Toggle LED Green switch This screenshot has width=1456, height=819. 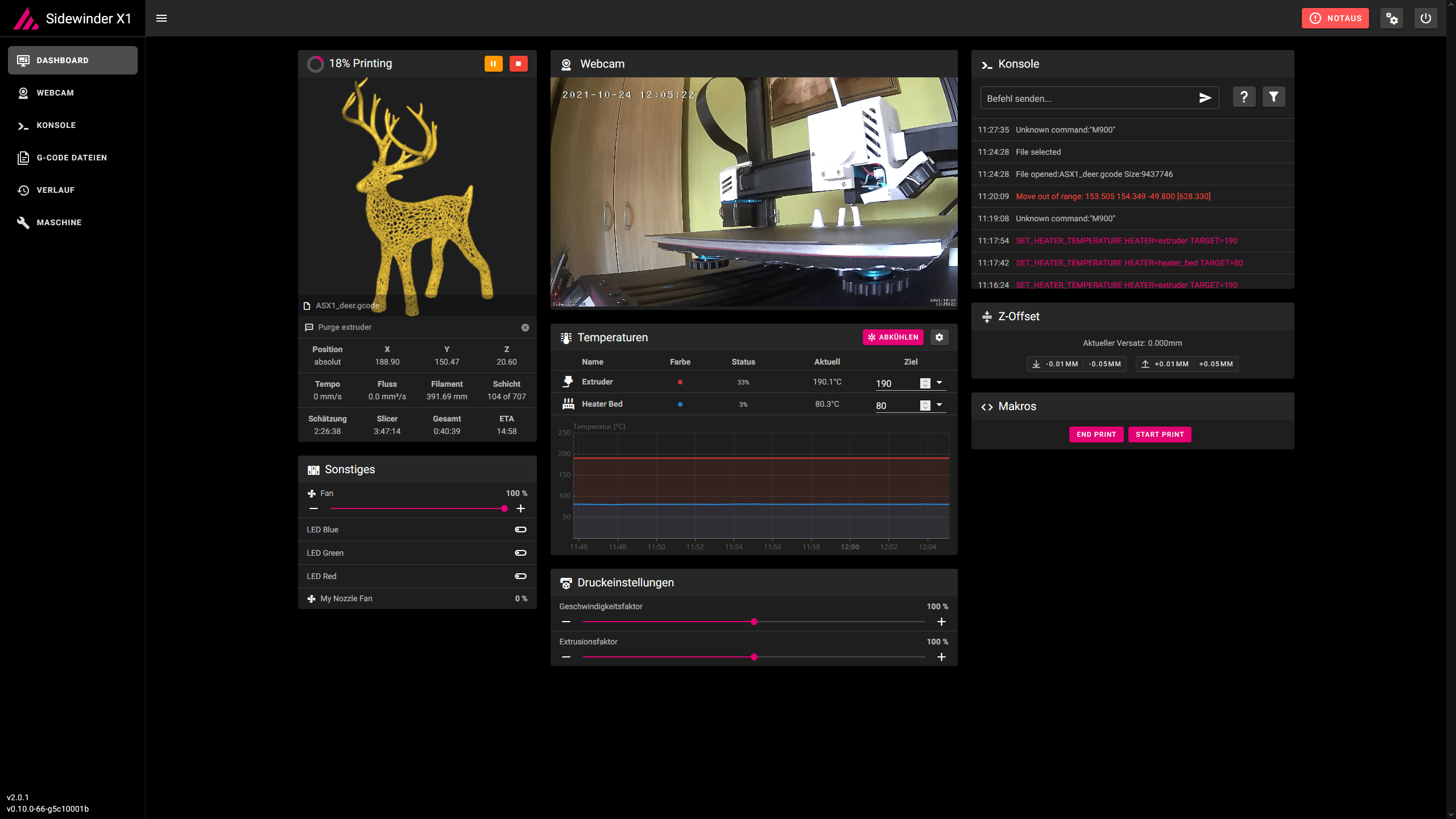pos(520,553)
